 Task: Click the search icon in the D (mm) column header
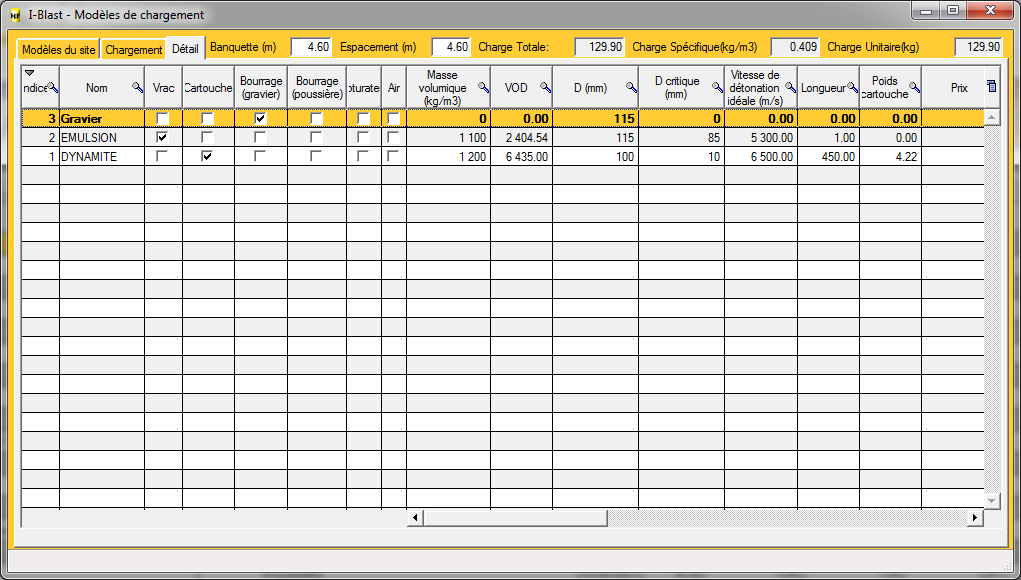click(x=631, y=88)
